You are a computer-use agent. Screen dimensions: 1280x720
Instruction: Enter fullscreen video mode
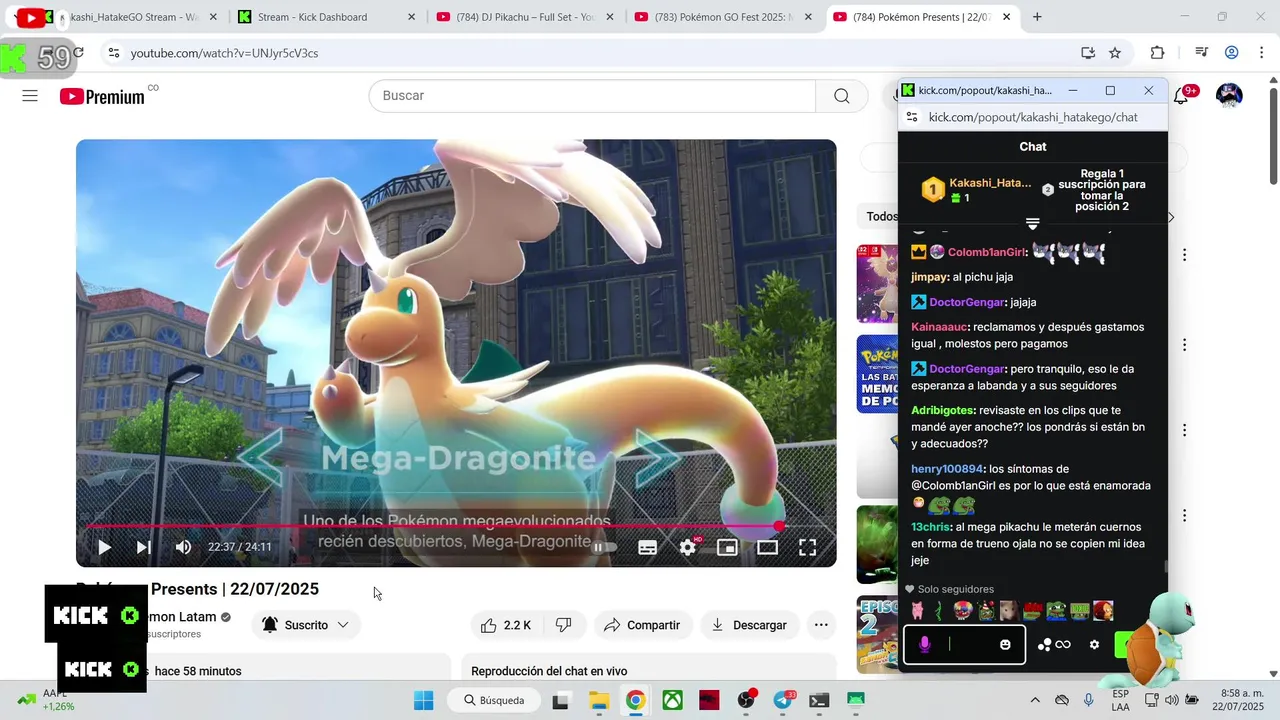click(807, 547)
